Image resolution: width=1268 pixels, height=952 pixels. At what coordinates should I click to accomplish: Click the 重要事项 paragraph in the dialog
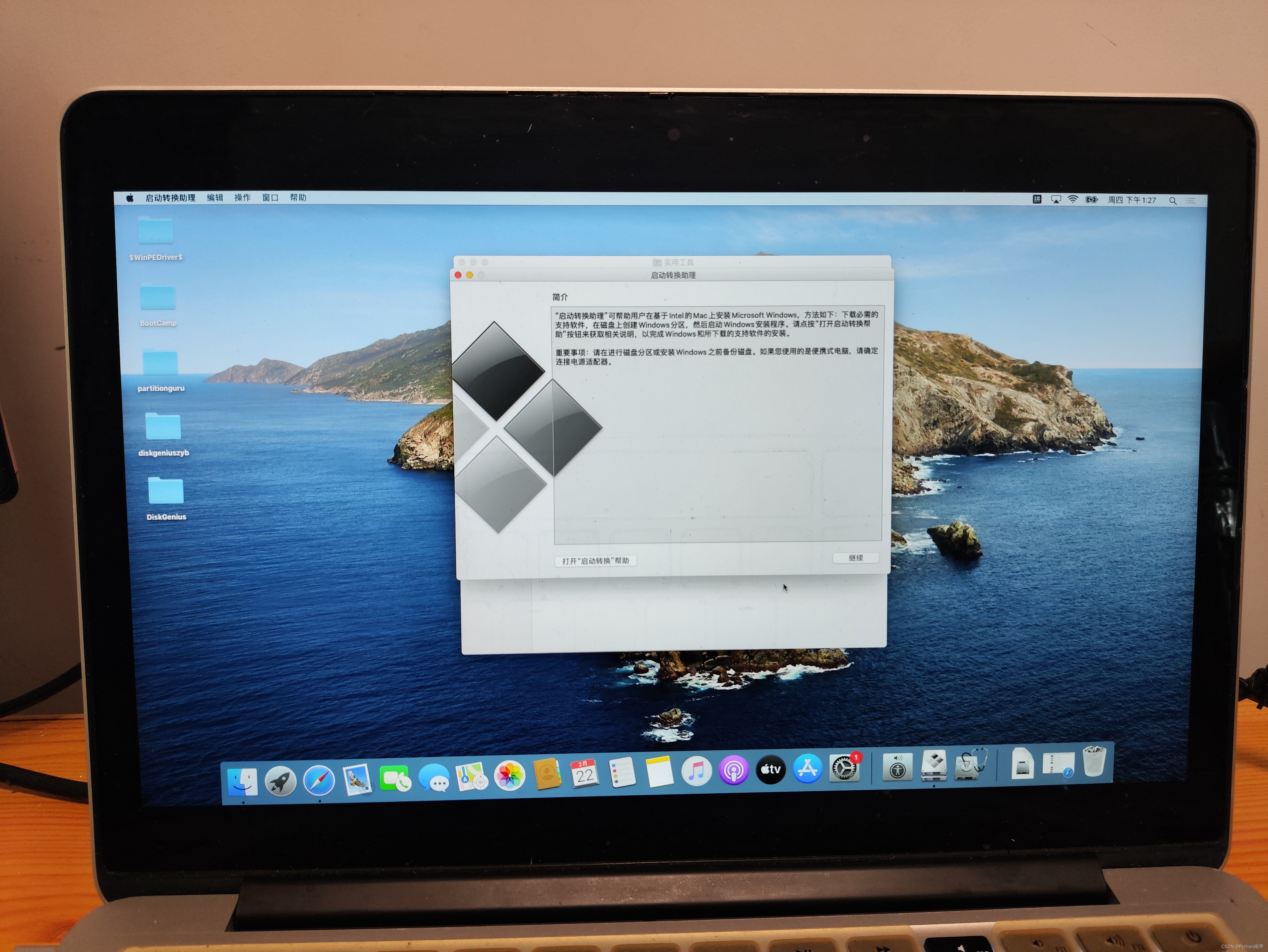tap(717, 356)
